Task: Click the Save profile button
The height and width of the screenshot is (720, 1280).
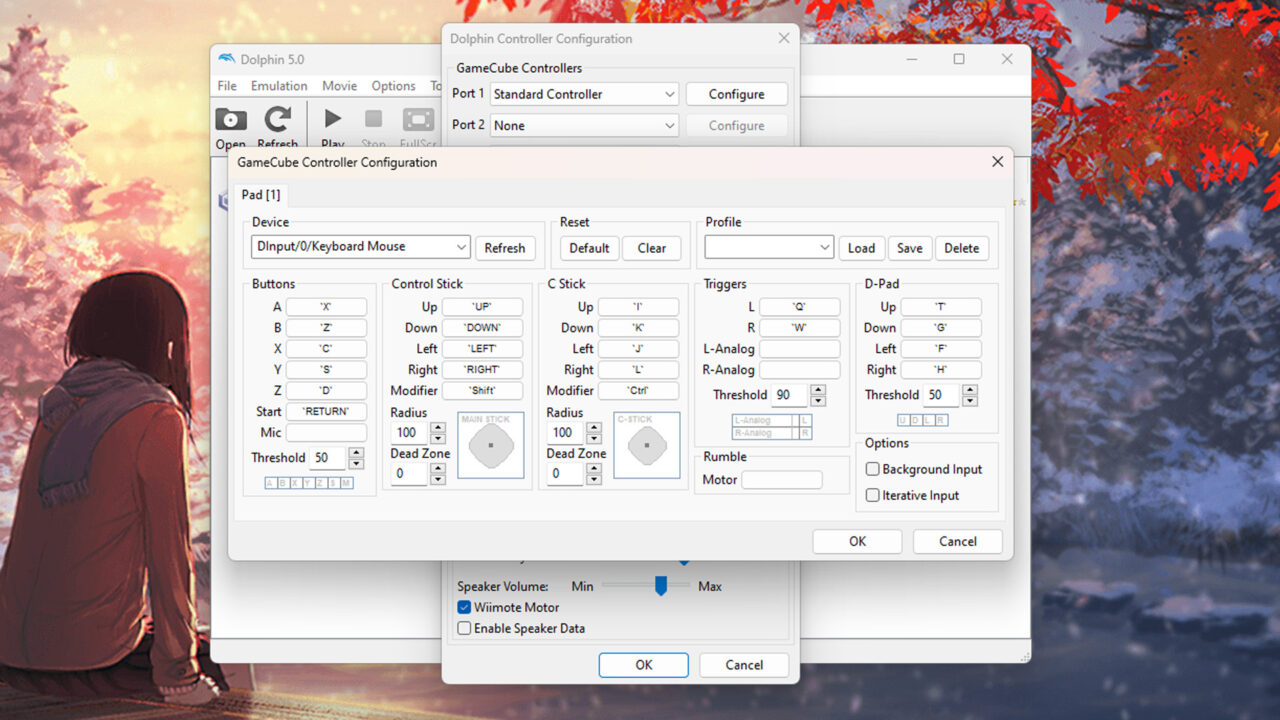Action: [x=909, y=248]
